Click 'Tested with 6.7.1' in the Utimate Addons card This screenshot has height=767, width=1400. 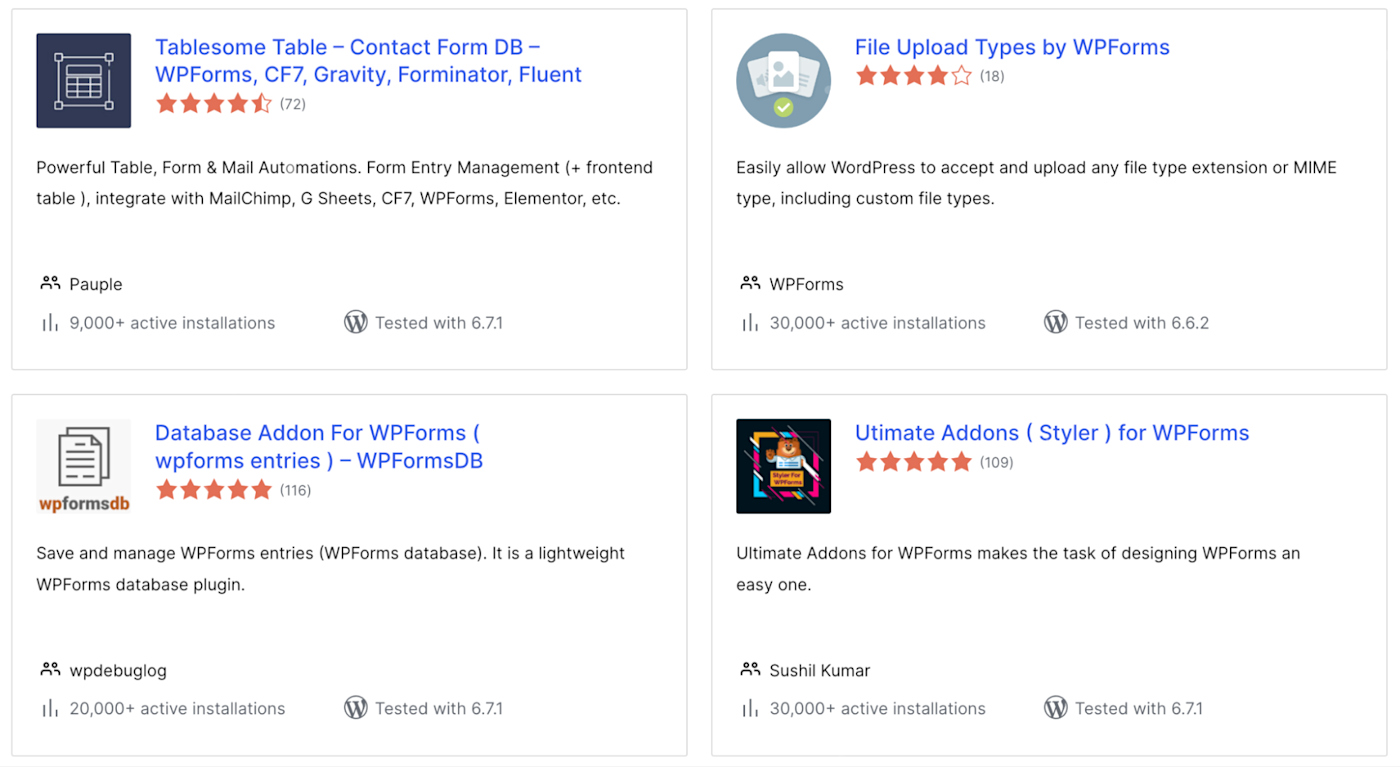(1139, 709)
